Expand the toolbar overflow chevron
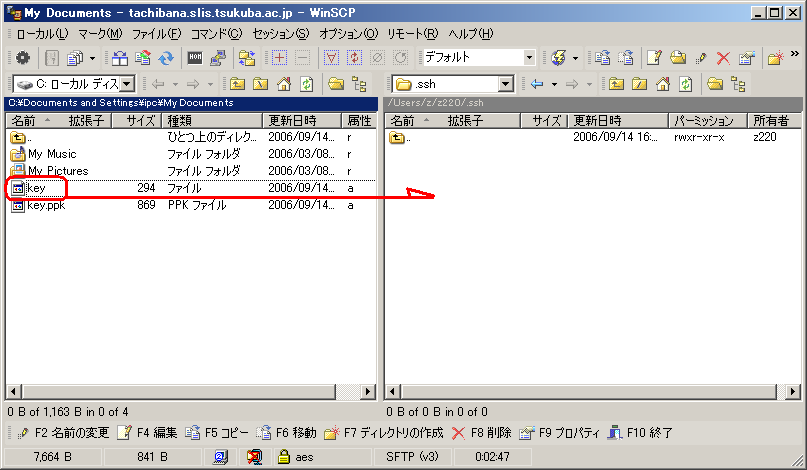807x470 pixels. click(x=795, y=54)
